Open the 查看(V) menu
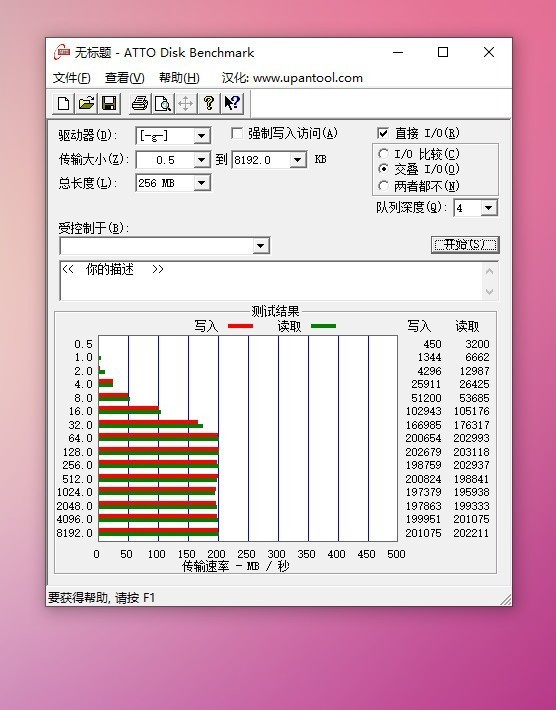This screenshot has height=710, width=556. point(125,78)
